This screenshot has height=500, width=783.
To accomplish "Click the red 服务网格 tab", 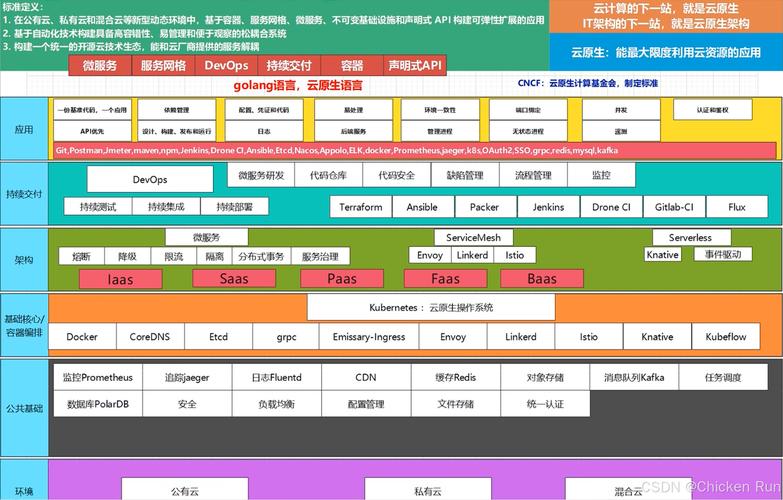I will pyautogui.click(x=163, y=65).
